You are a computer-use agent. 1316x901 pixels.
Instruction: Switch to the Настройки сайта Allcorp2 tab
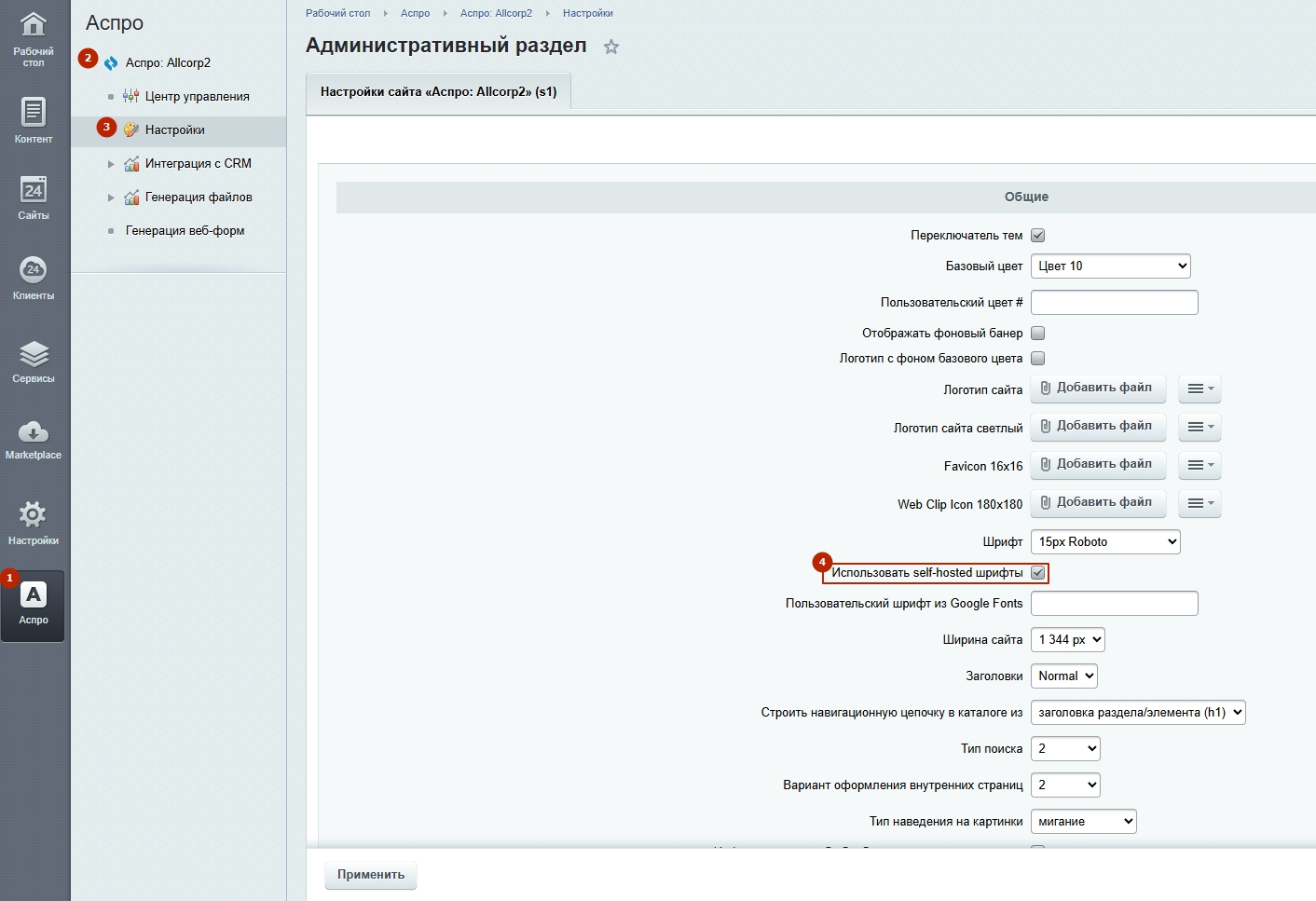[x=438, y=92]
